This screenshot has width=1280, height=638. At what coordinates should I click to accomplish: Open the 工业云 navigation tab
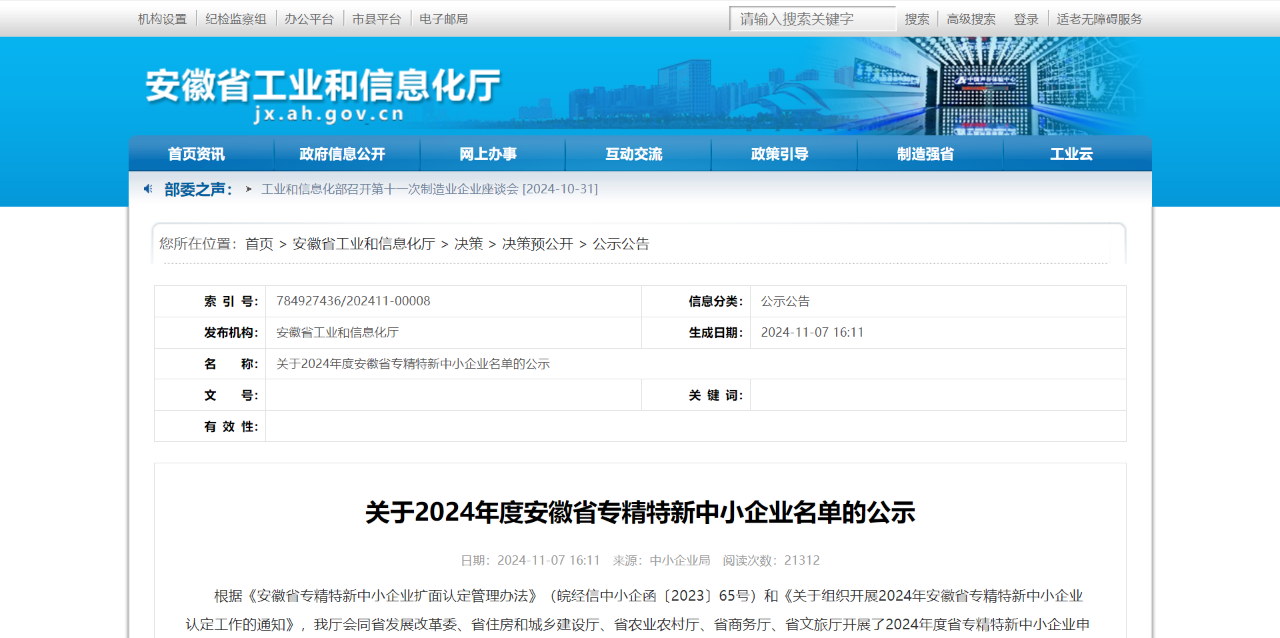(1071, 154)
